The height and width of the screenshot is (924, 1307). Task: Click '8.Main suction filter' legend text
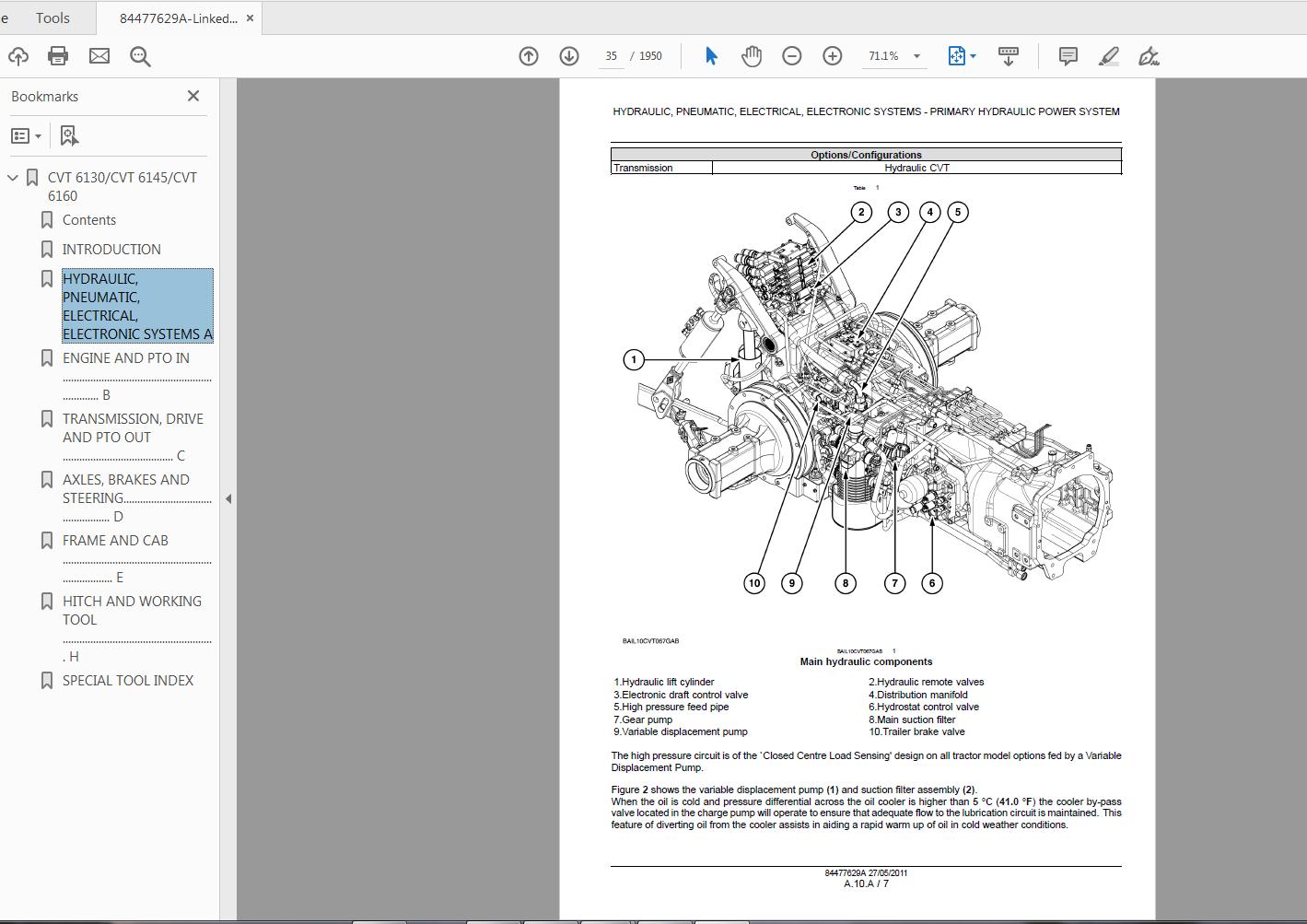[x=912, y=719]
